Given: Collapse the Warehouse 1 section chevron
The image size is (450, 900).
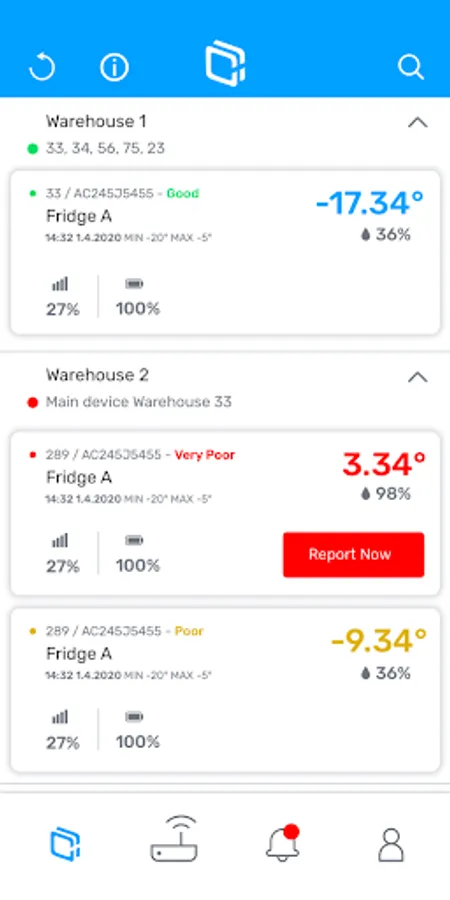Looking at the screenshot, I should [417, 122].
